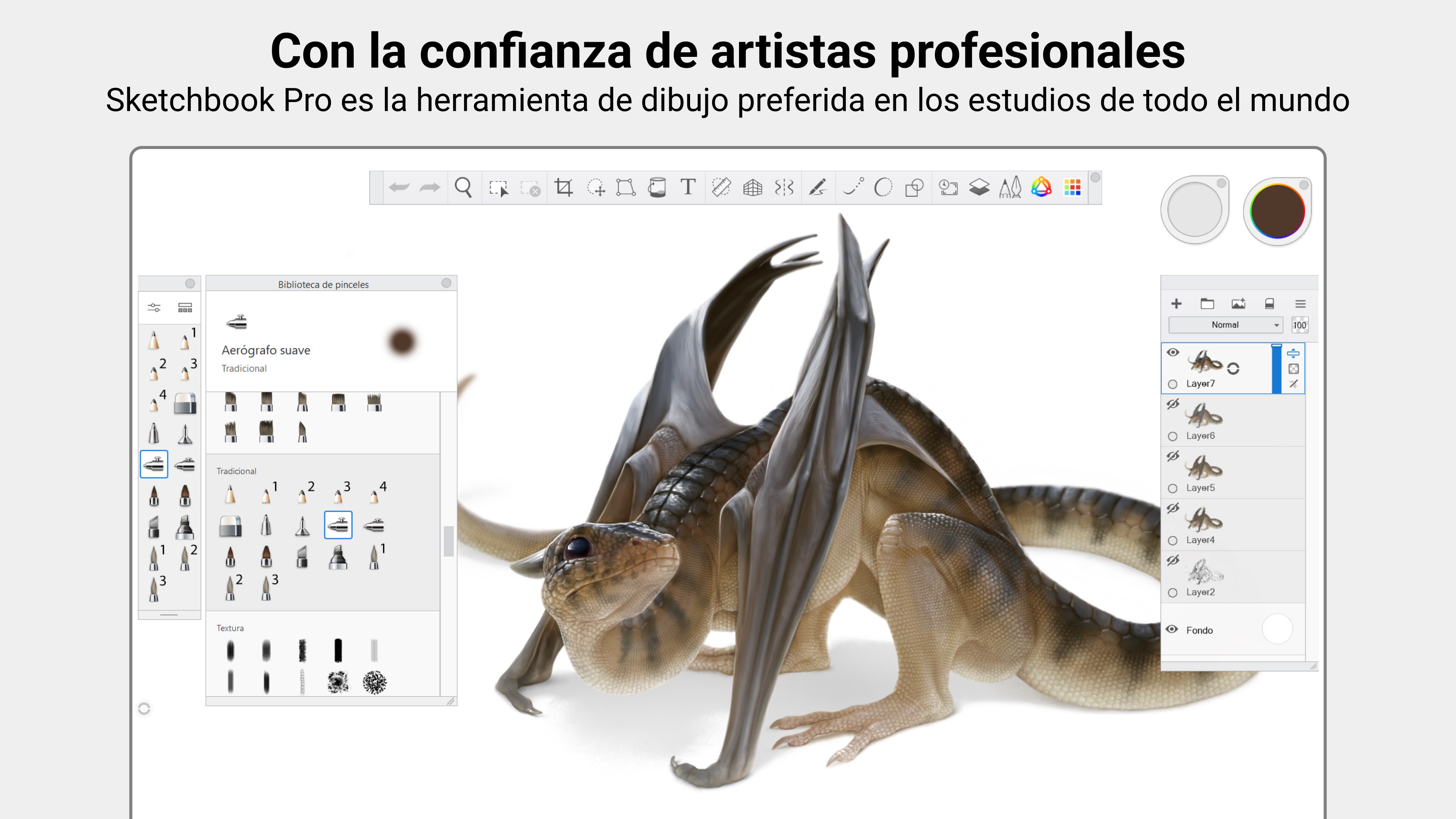Screen dimensions: 1456x819
Task: Open the Color swatches grid icon
Action: (1072, 187)
